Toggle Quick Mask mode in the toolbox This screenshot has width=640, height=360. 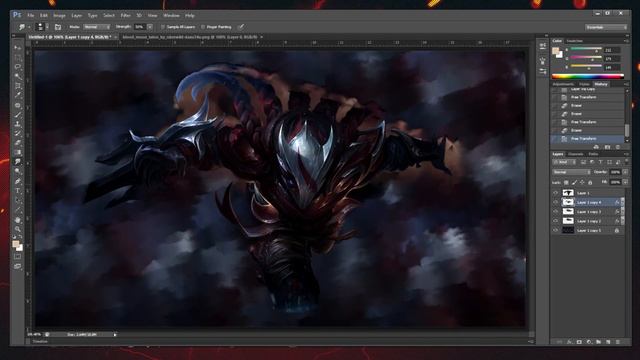pos(18,257)
